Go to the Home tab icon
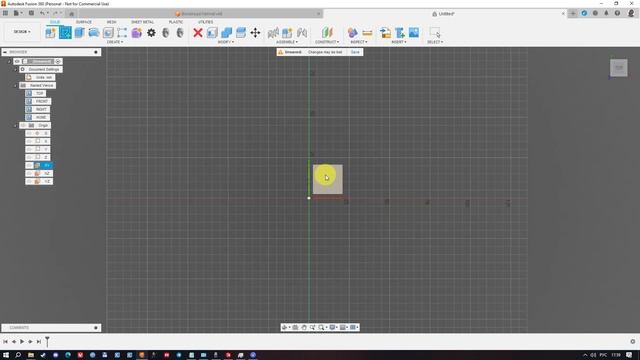640x360 pixels. point(71,13)
